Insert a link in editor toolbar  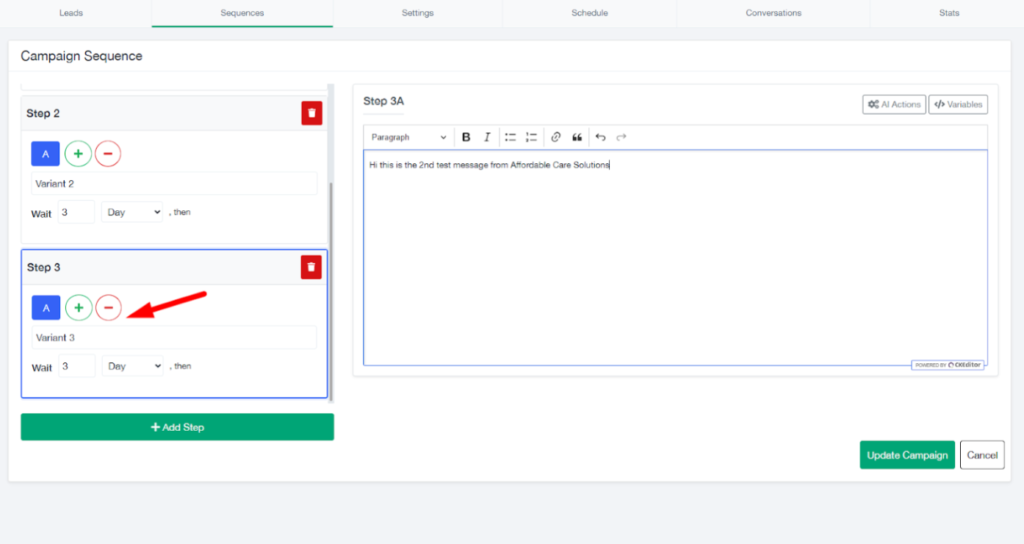point(556,137)
